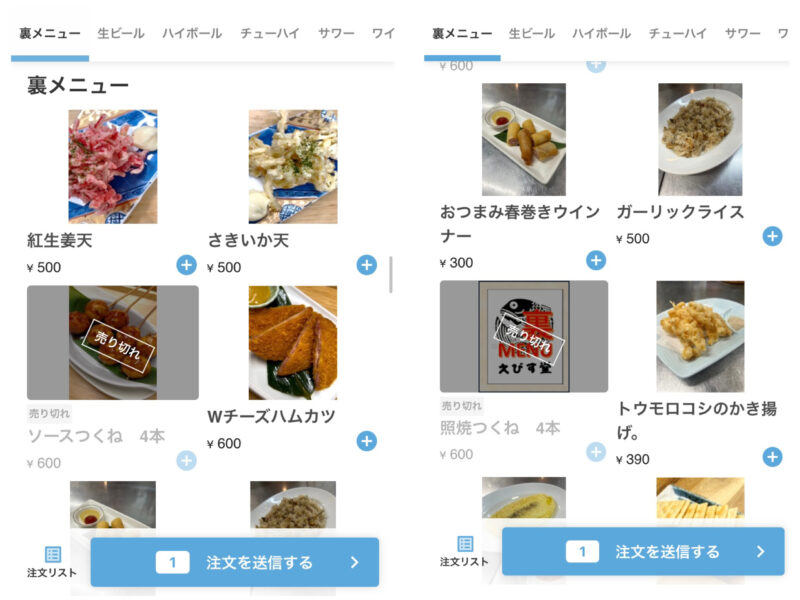Open the Wチーズハムカツ photo
The height and width of the screenshot is (600, 800).
click(x=293, y=342)
